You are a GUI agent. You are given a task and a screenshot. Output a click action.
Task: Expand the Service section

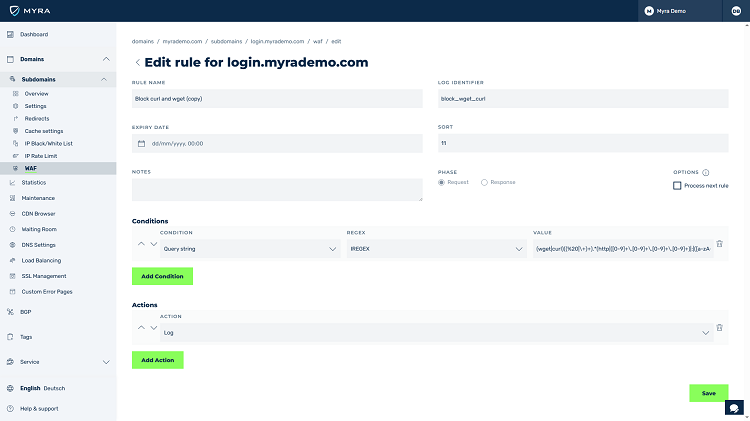pos(106,362)
